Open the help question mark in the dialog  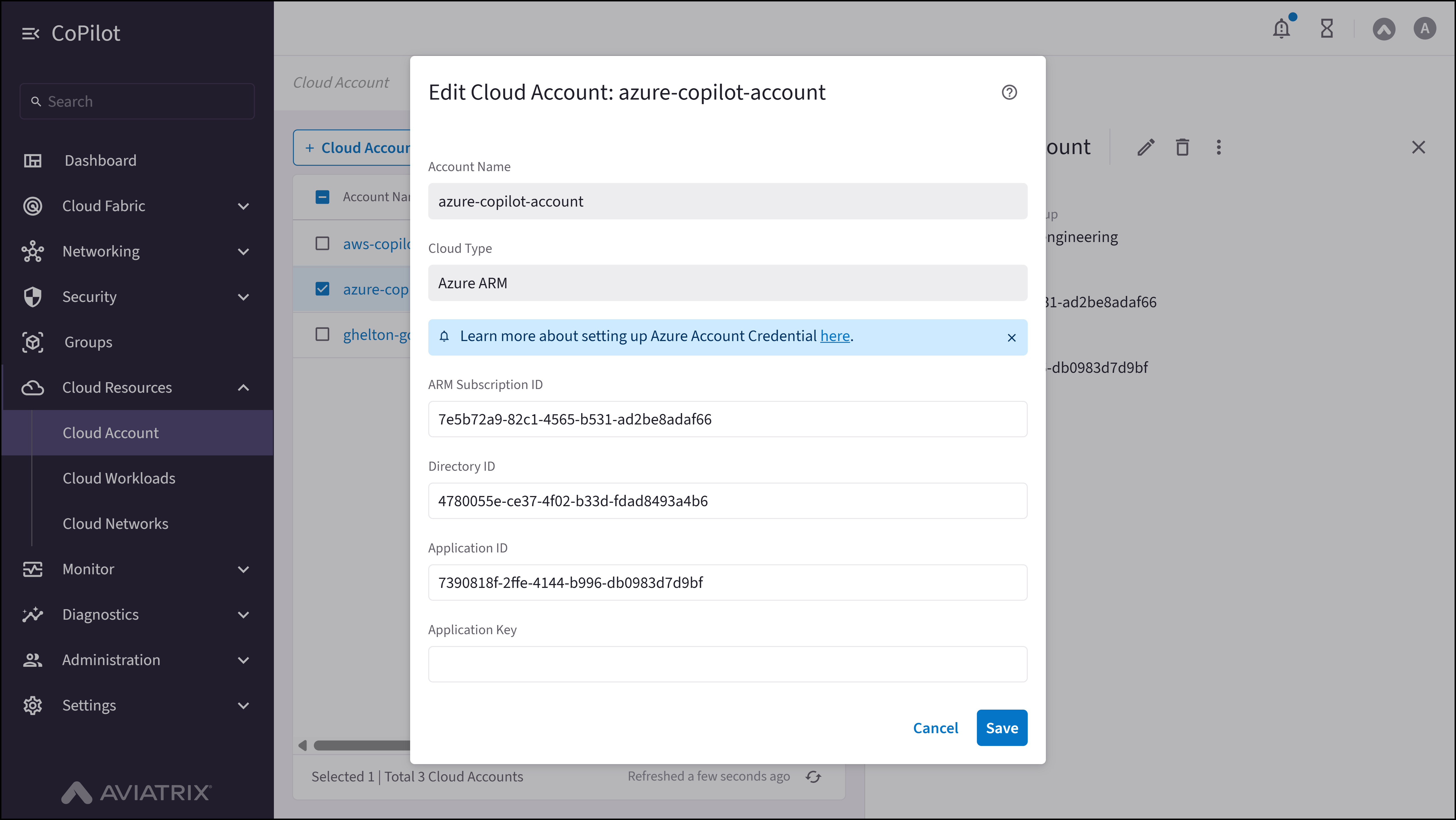[x=1010, y=92]
